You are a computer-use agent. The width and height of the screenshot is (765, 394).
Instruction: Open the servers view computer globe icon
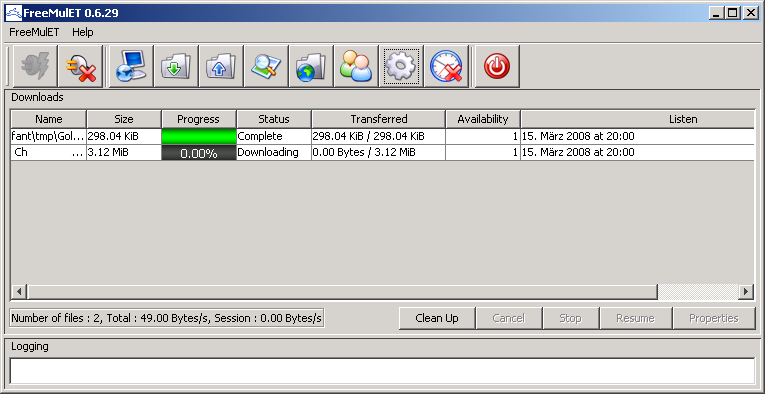pos(131,66)
